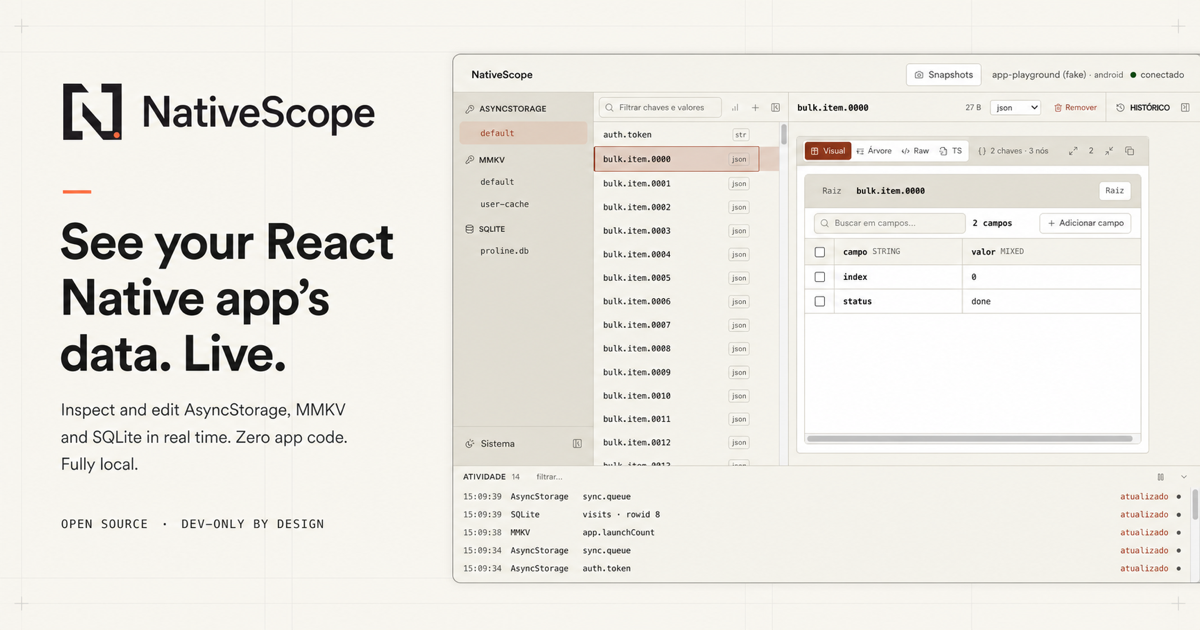
Task: Click the conectado status indicator
Action: pyautogui.click(x=1157, y=75)
